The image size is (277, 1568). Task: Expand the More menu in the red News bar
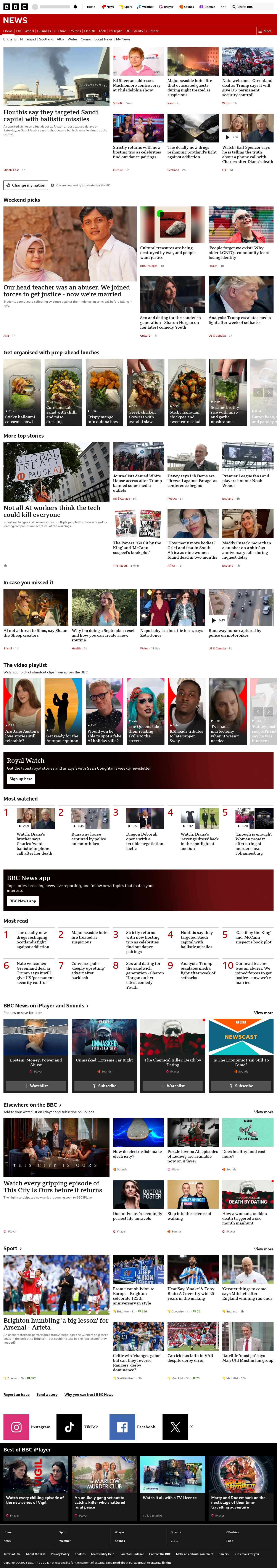point(266,31)
